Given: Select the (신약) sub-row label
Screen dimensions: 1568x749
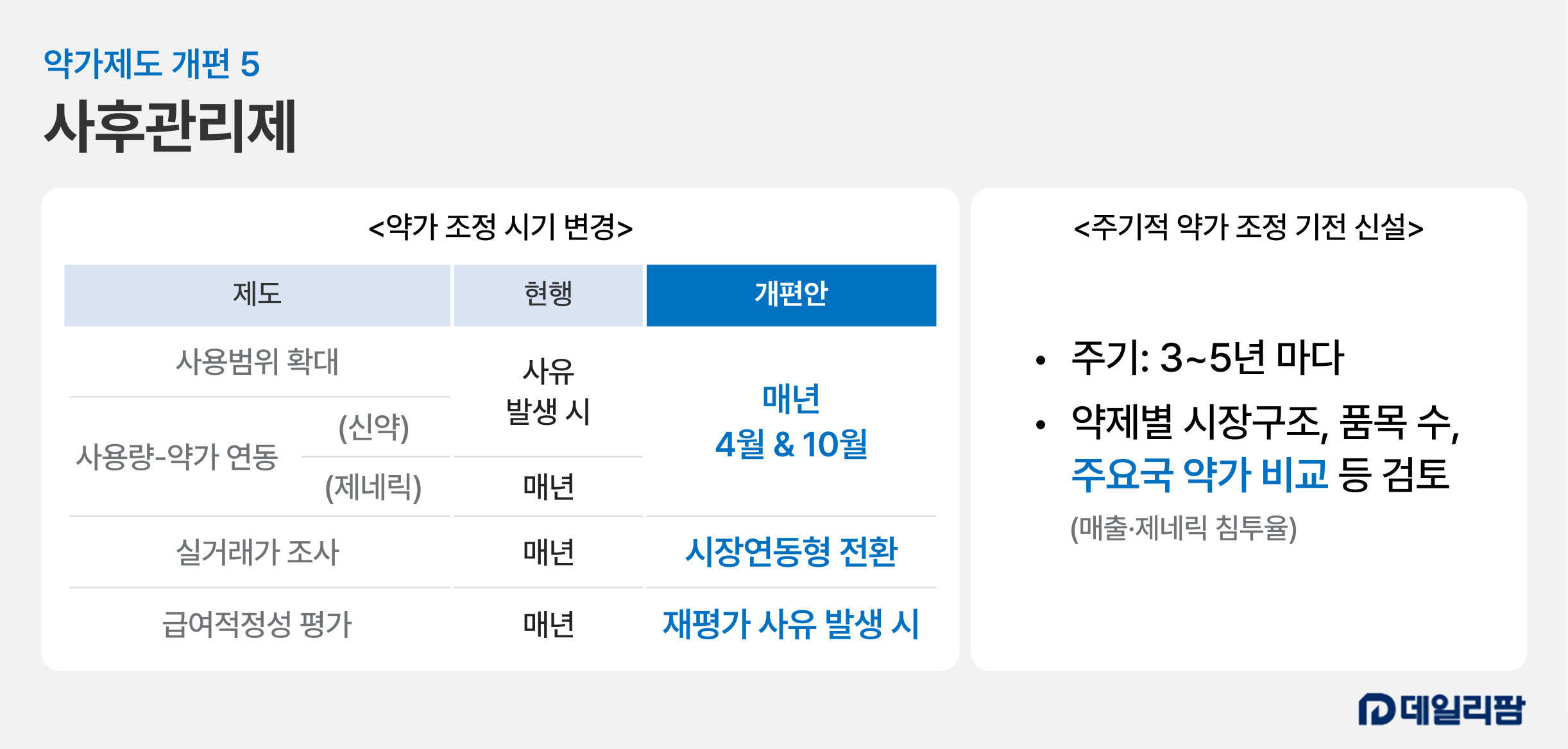Looking at the screenshot, I should [373, 427].
